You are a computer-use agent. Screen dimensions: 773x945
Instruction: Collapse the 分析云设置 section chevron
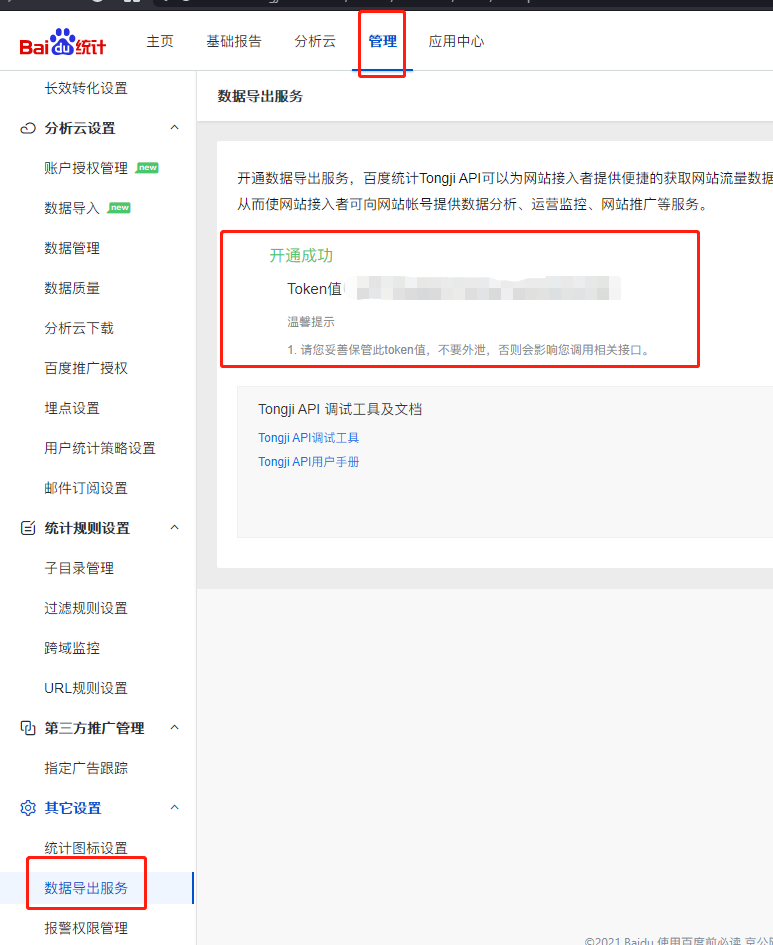(x=174, y=128)
